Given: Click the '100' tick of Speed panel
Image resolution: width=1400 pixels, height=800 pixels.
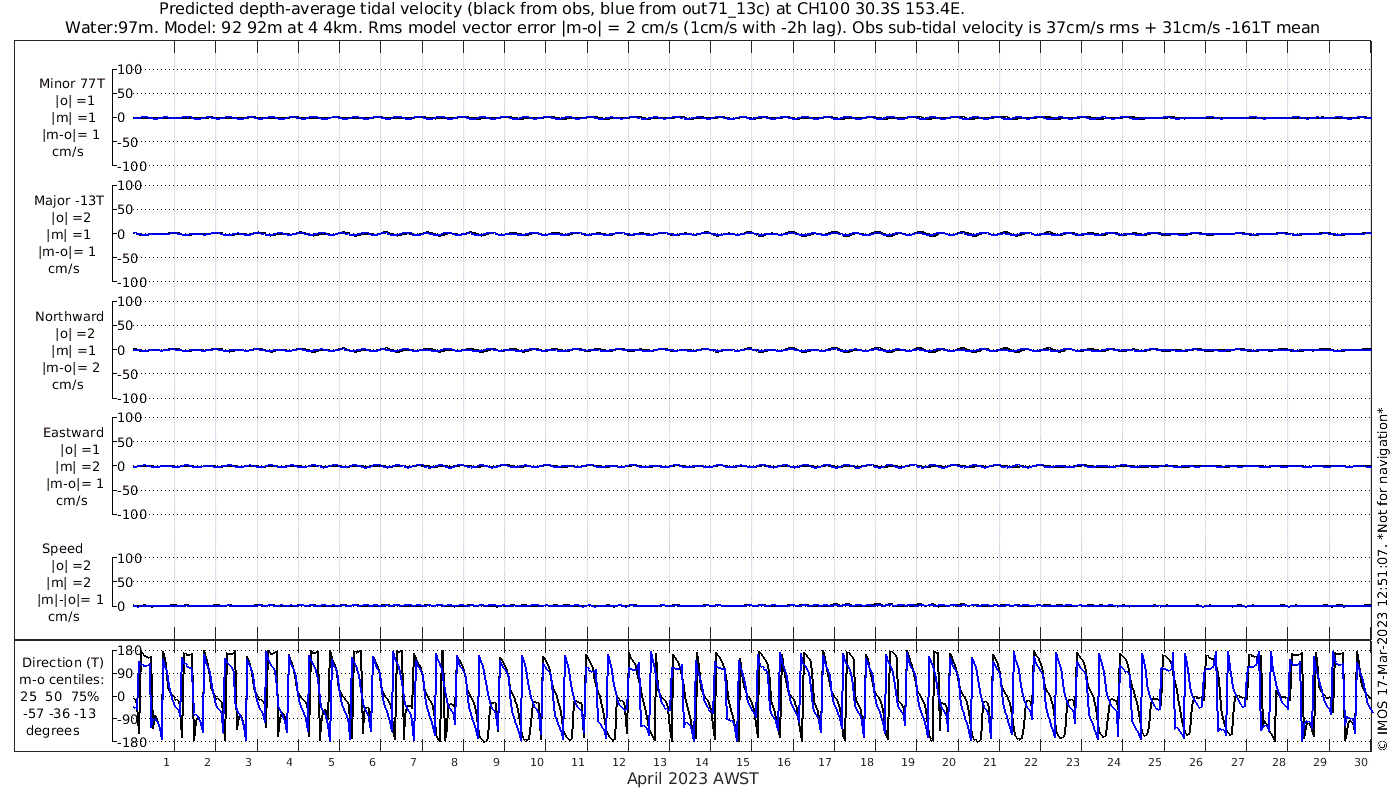Looking at the screenshot, I should (132, 558).
